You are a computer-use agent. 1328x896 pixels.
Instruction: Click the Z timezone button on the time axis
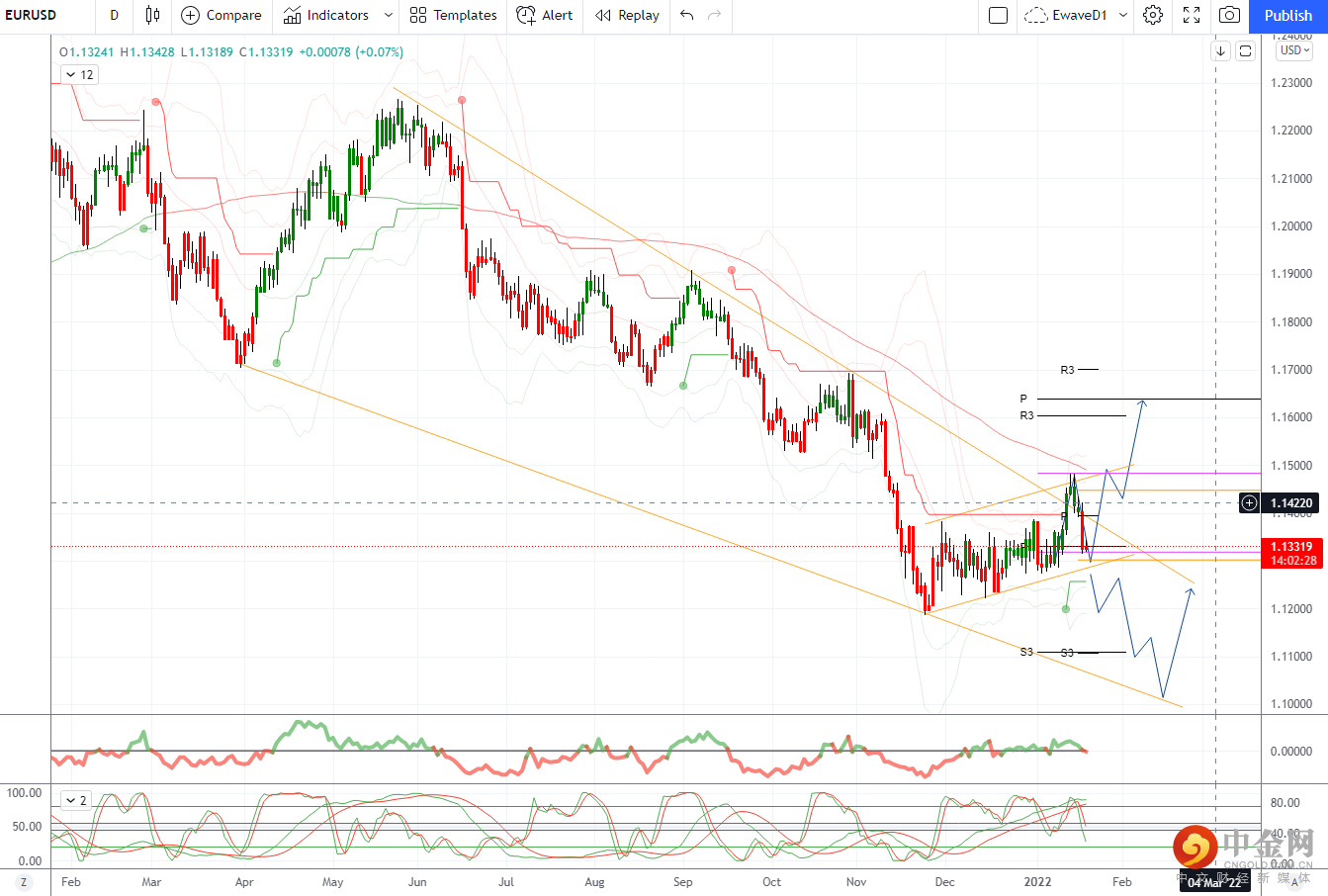point(25,882)
